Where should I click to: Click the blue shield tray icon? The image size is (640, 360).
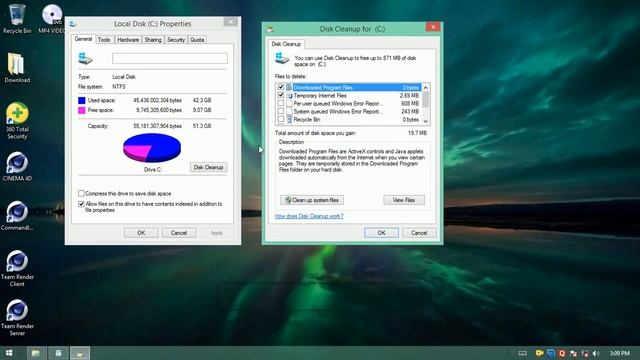pos(551,353)
